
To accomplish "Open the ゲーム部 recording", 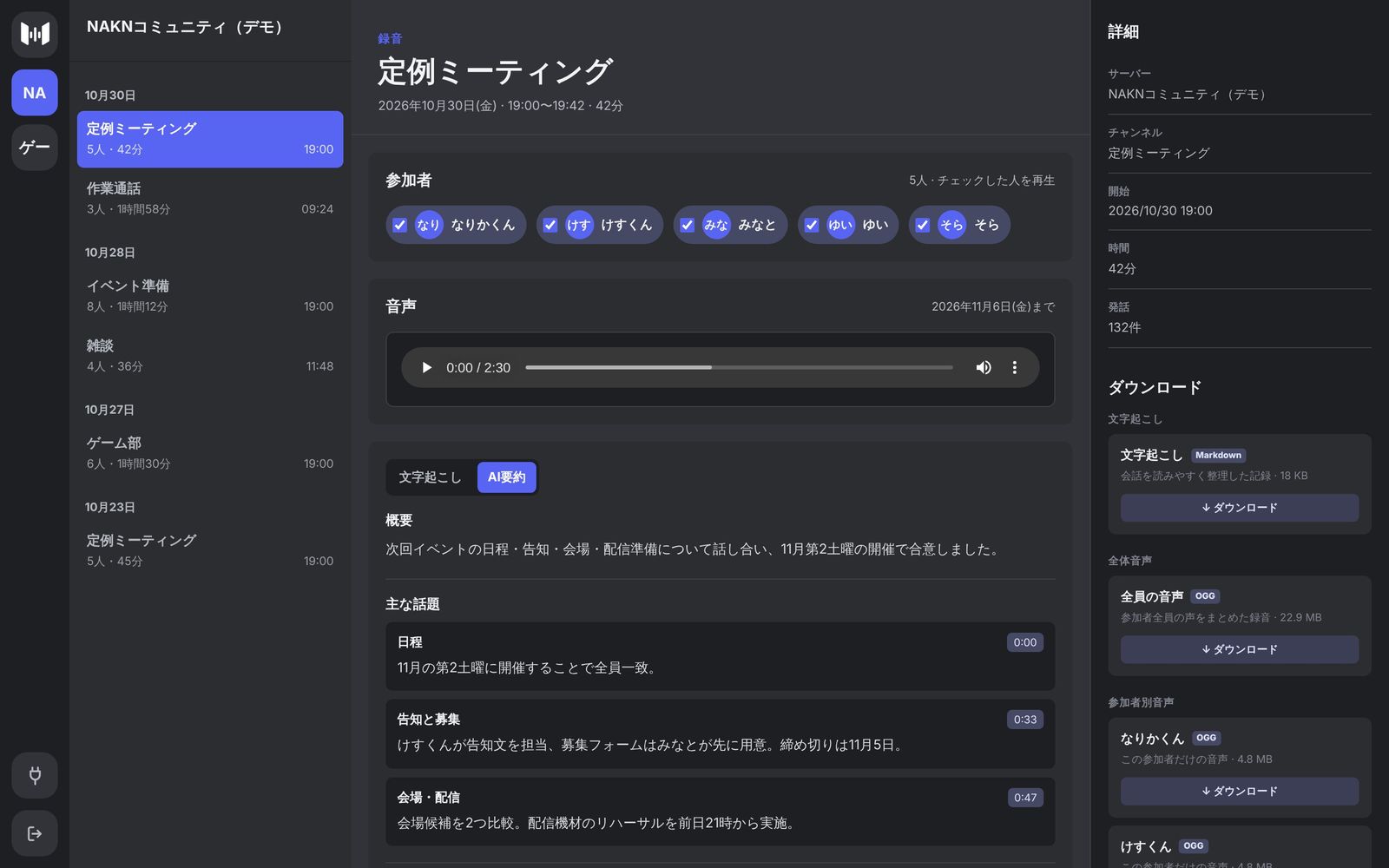I will 210,453.
